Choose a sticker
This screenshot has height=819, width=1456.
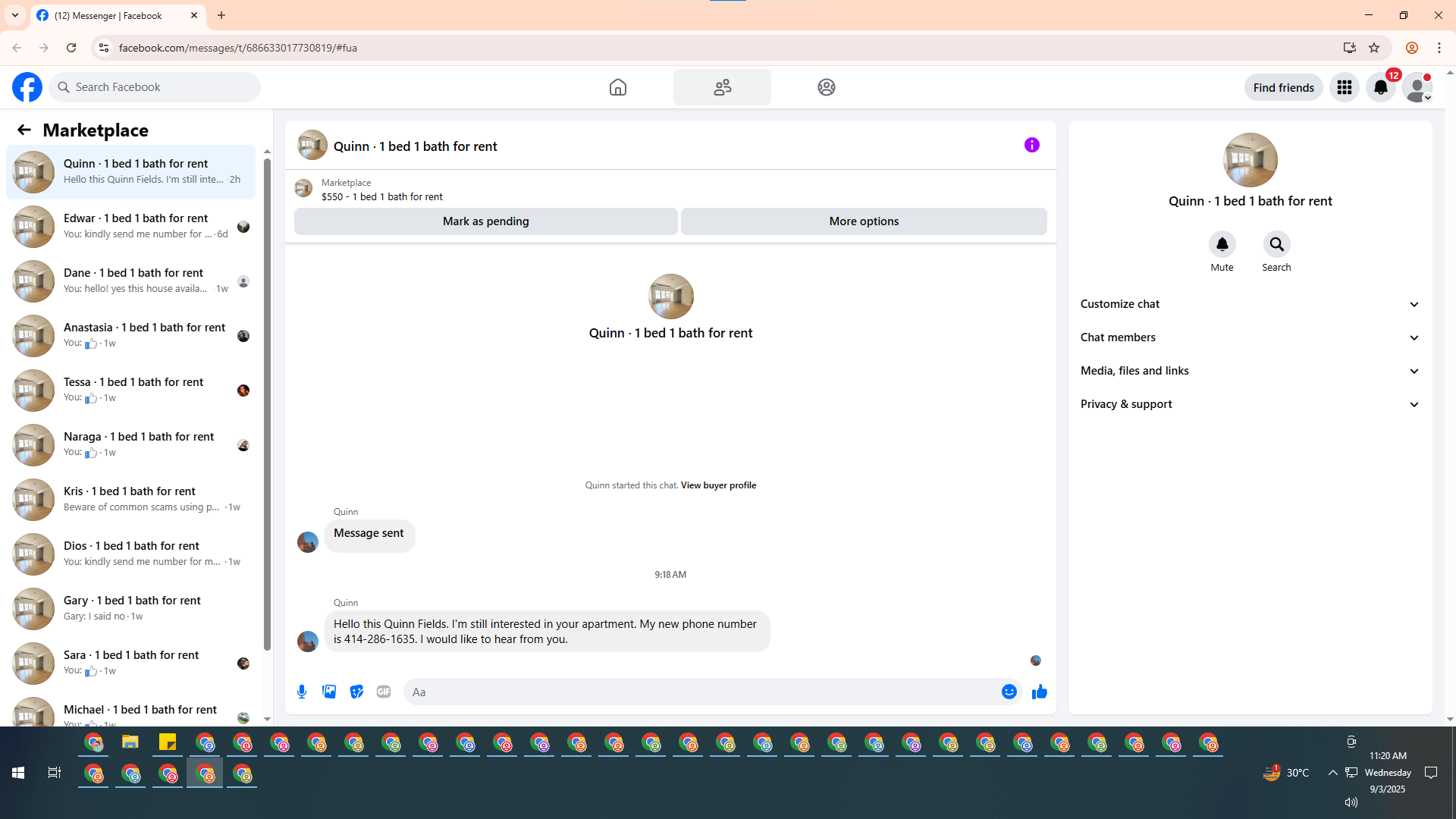click(356, 692)
